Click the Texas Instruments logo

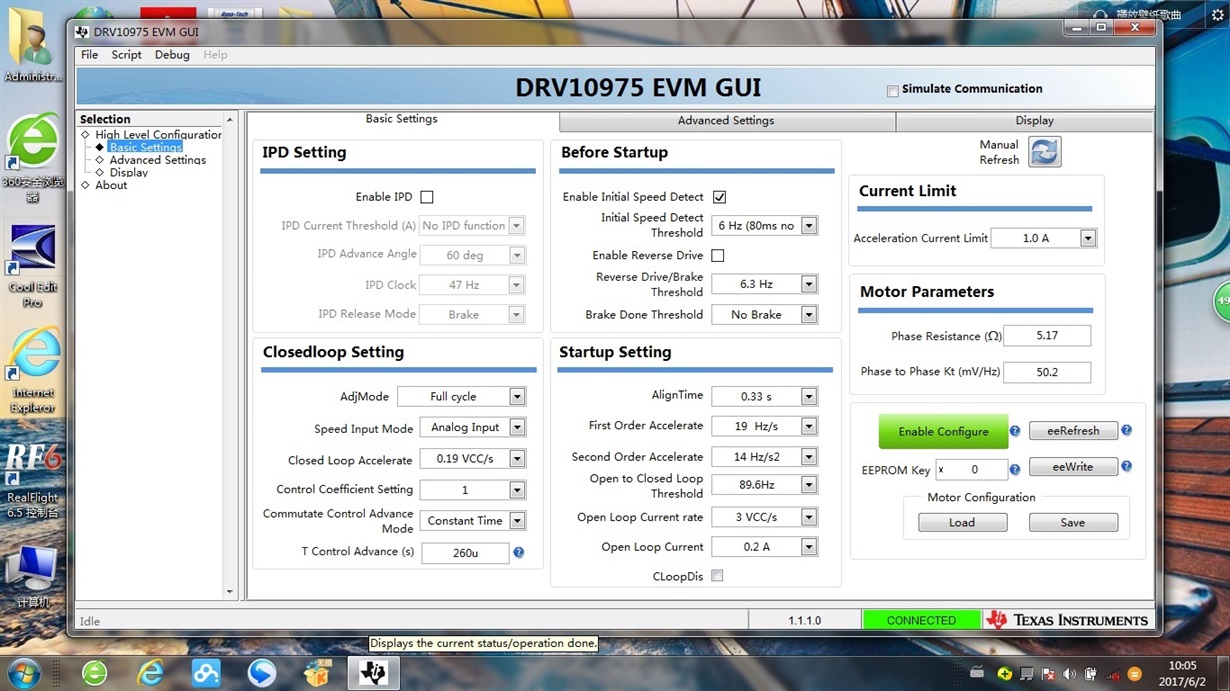(1068, 620)
